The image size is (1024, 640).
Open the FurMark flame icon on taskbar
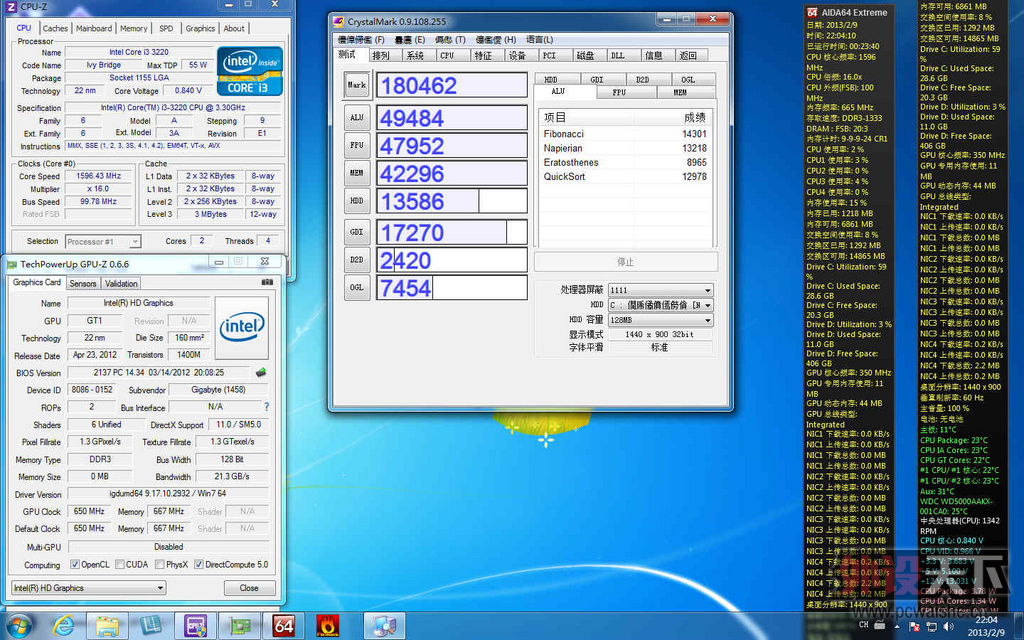tap(327, 626)
